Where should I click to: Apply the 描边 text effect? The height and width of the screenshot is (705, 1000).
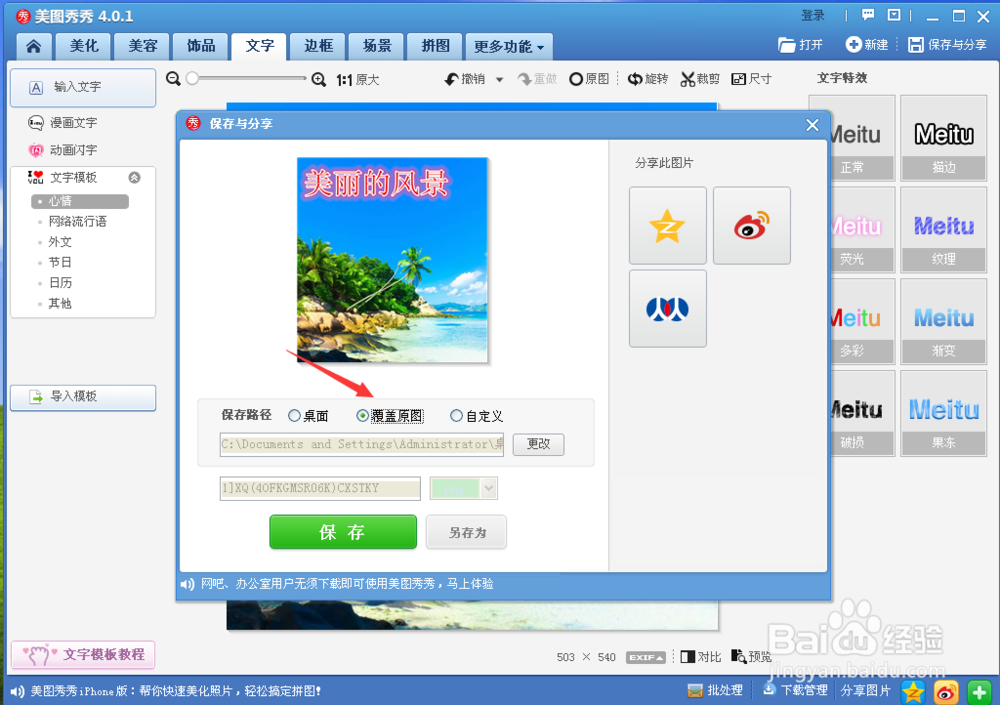[944, 138]
